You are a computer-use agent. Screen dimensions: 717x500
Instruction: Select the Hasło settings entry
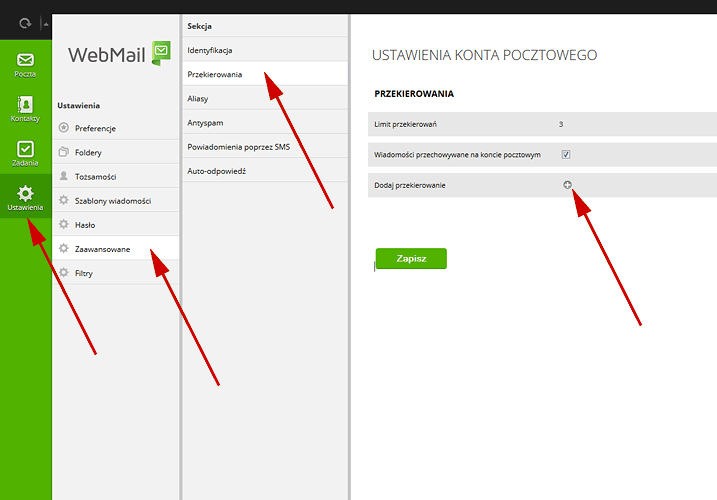coord(116,225)
